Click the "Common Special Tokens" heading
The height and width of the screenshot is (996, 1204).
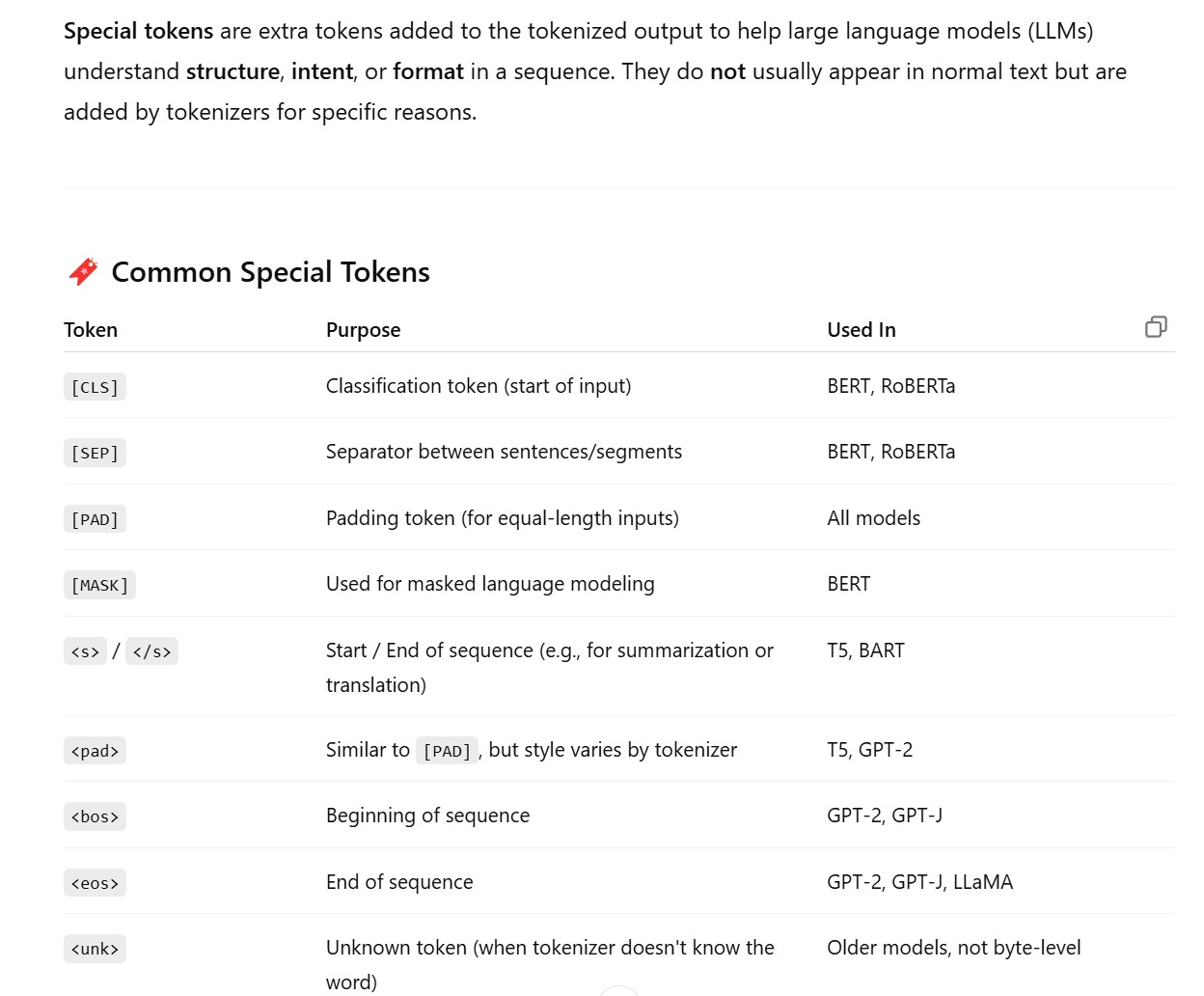tap(270, 272)
